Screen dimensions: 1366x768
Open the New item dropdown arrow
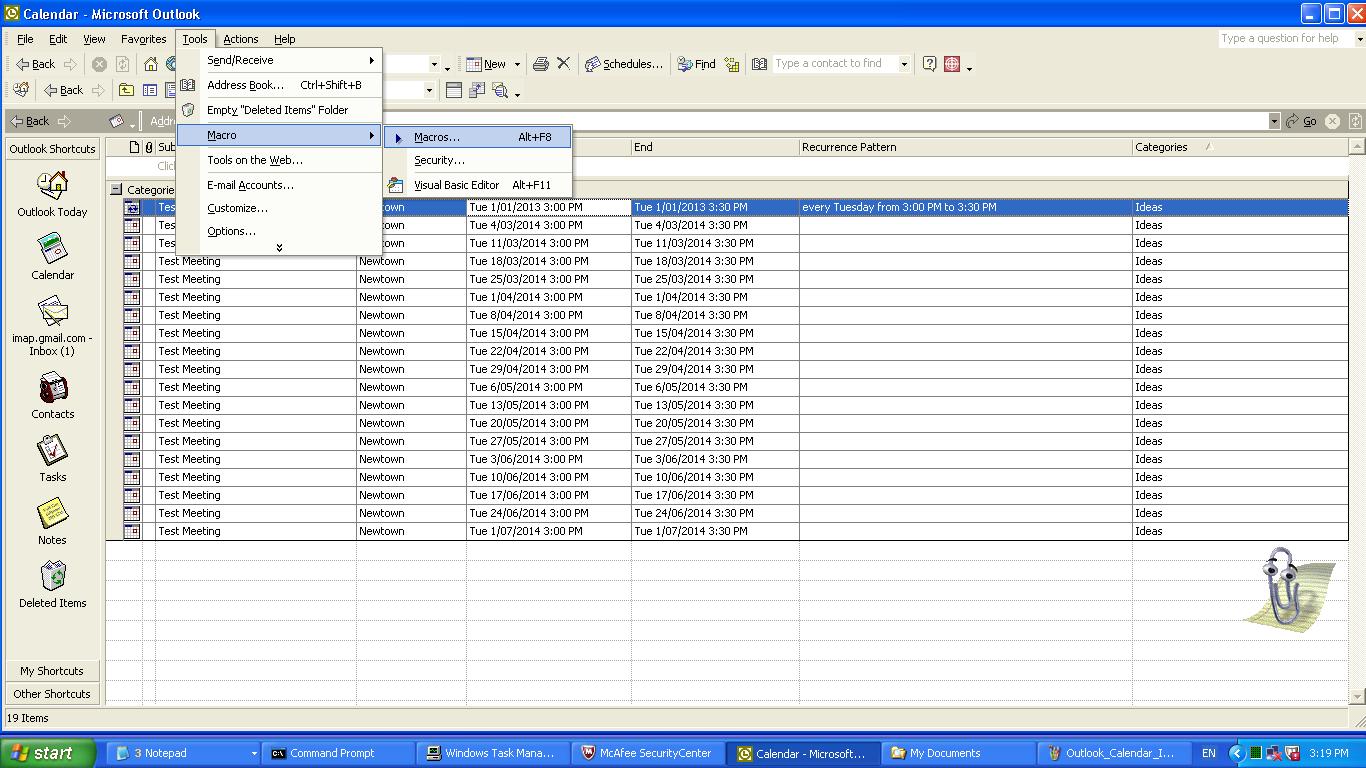click(517, 64)
